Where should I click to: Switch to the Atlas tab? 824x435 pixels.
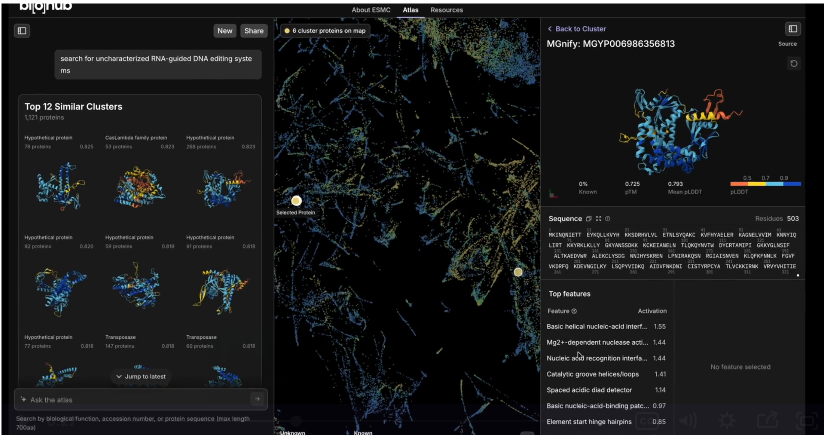(x=410, y=10)
